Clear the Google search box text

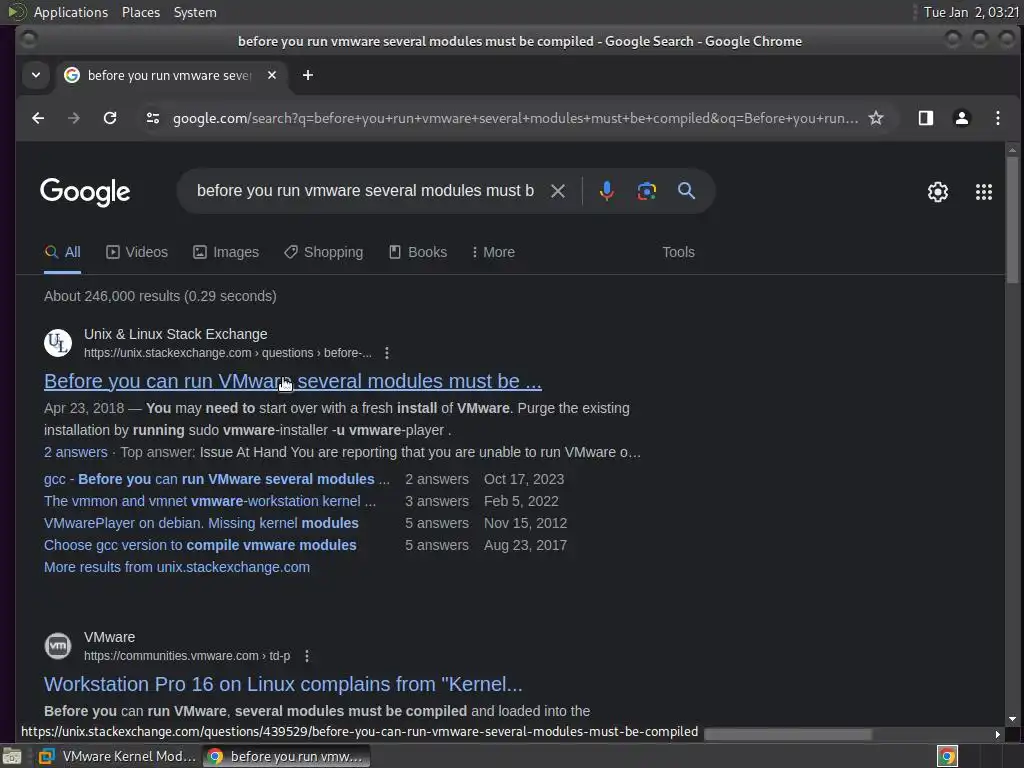pyautogui.click(x=558, y=191)
